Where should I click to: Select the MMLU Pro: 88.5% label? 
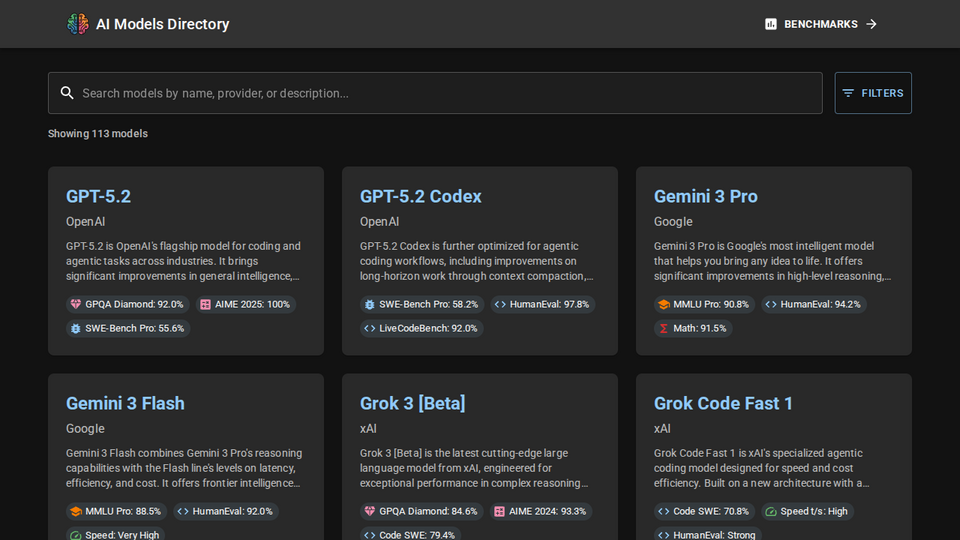click(123, 511)
